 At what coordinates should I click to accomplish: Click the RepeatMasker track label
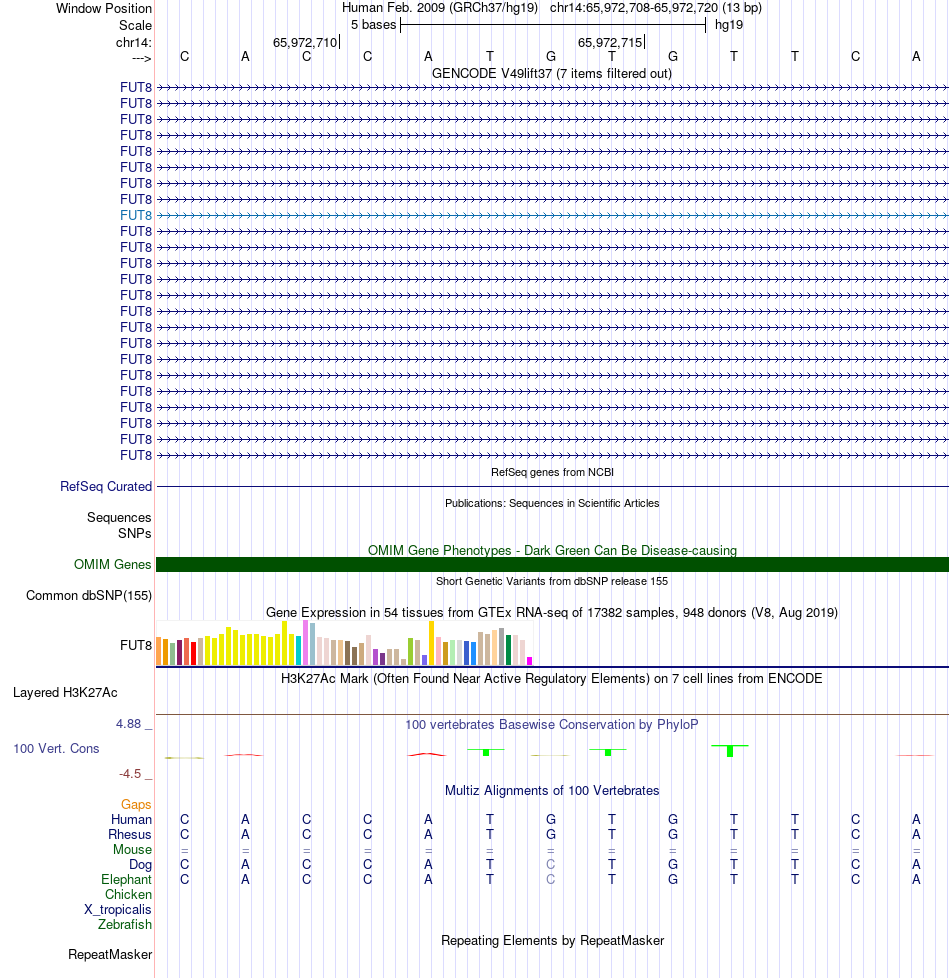pos(110,954)
